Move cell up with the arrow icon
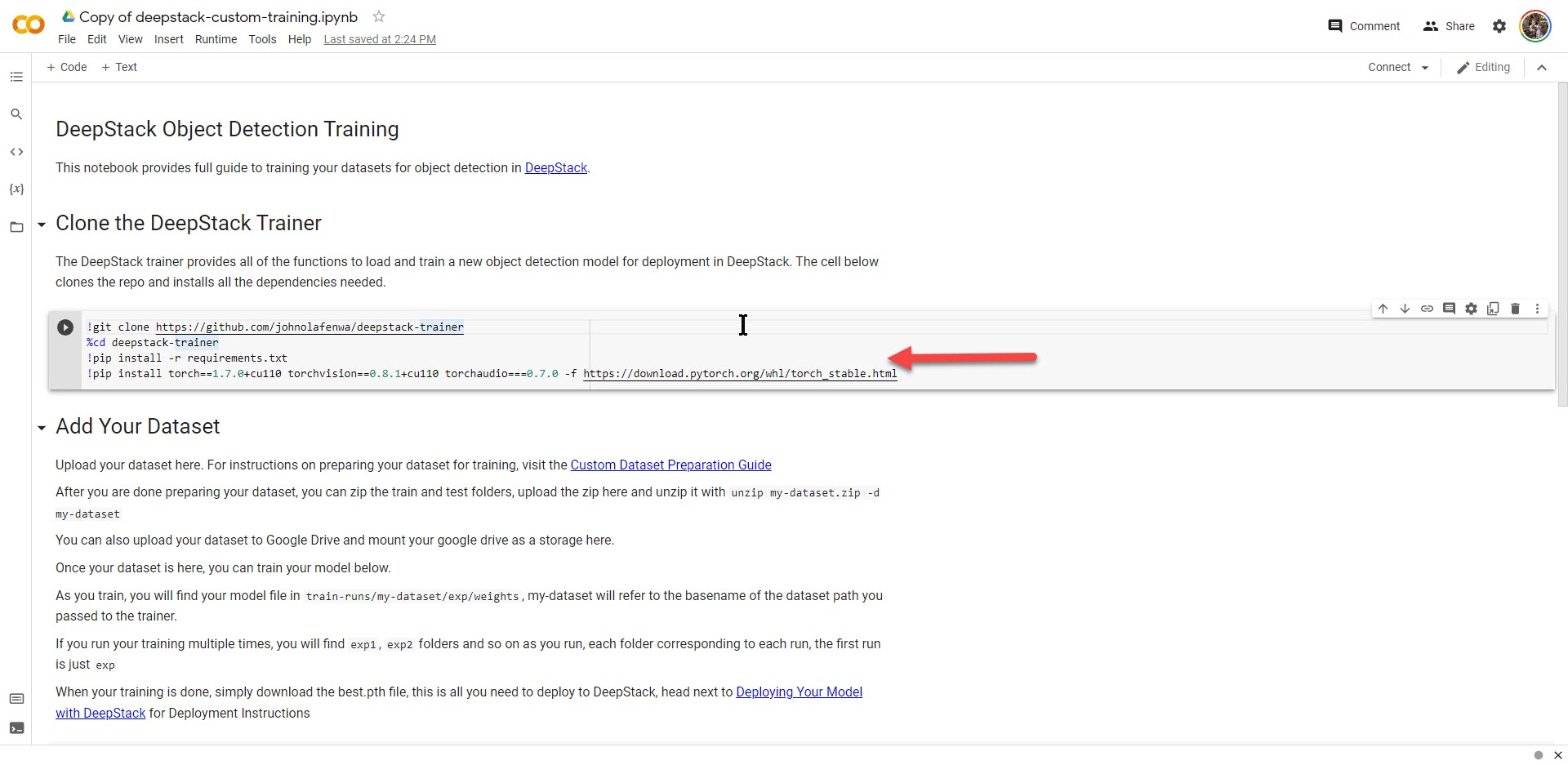 pos(1383,309)
